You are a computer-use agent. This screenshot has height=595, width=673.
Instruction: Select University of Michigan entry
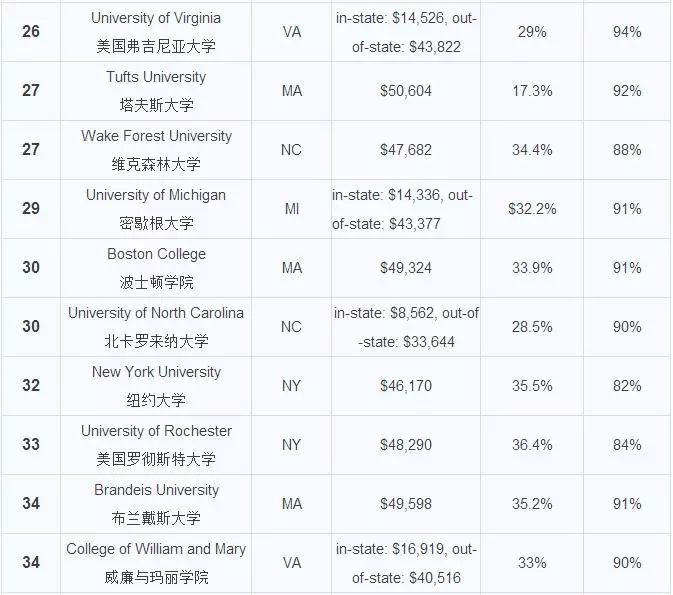(x=156, y=209)
